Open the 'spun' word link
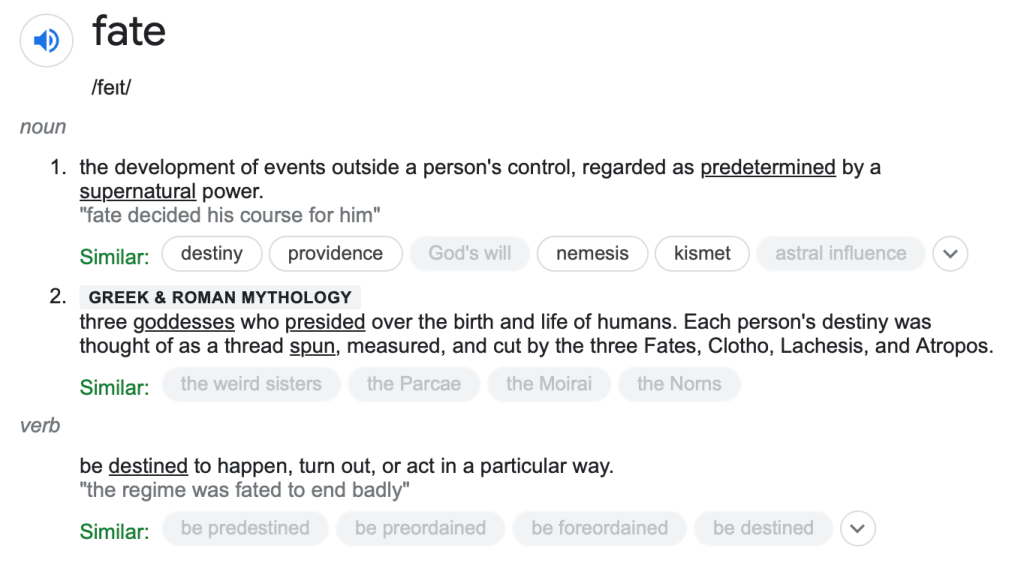1024x569 pixels. coord(312,347)
